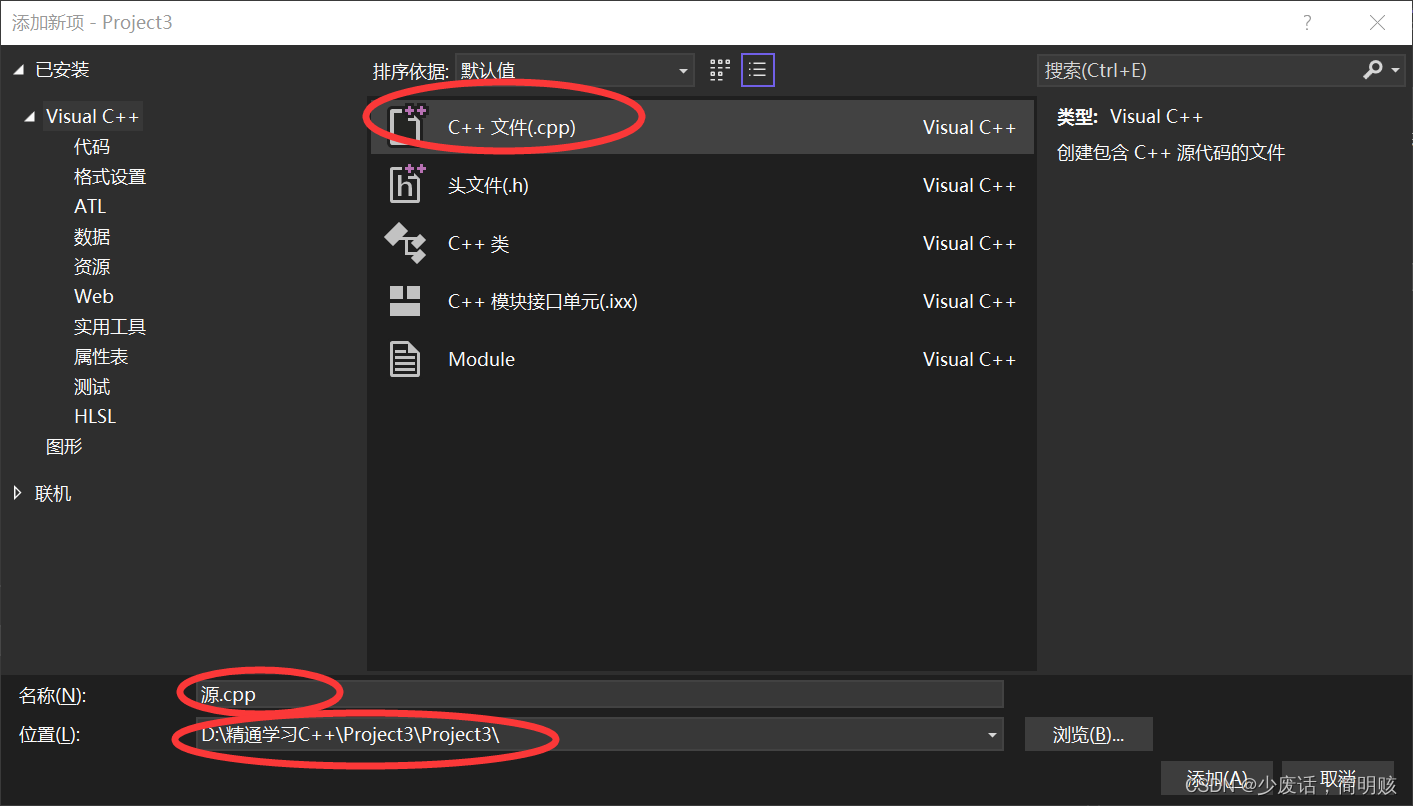Image resolution: width=1413 pixels, height=806 pixels.
Task: Select the ATL category
Action: [x=90, y=207]
